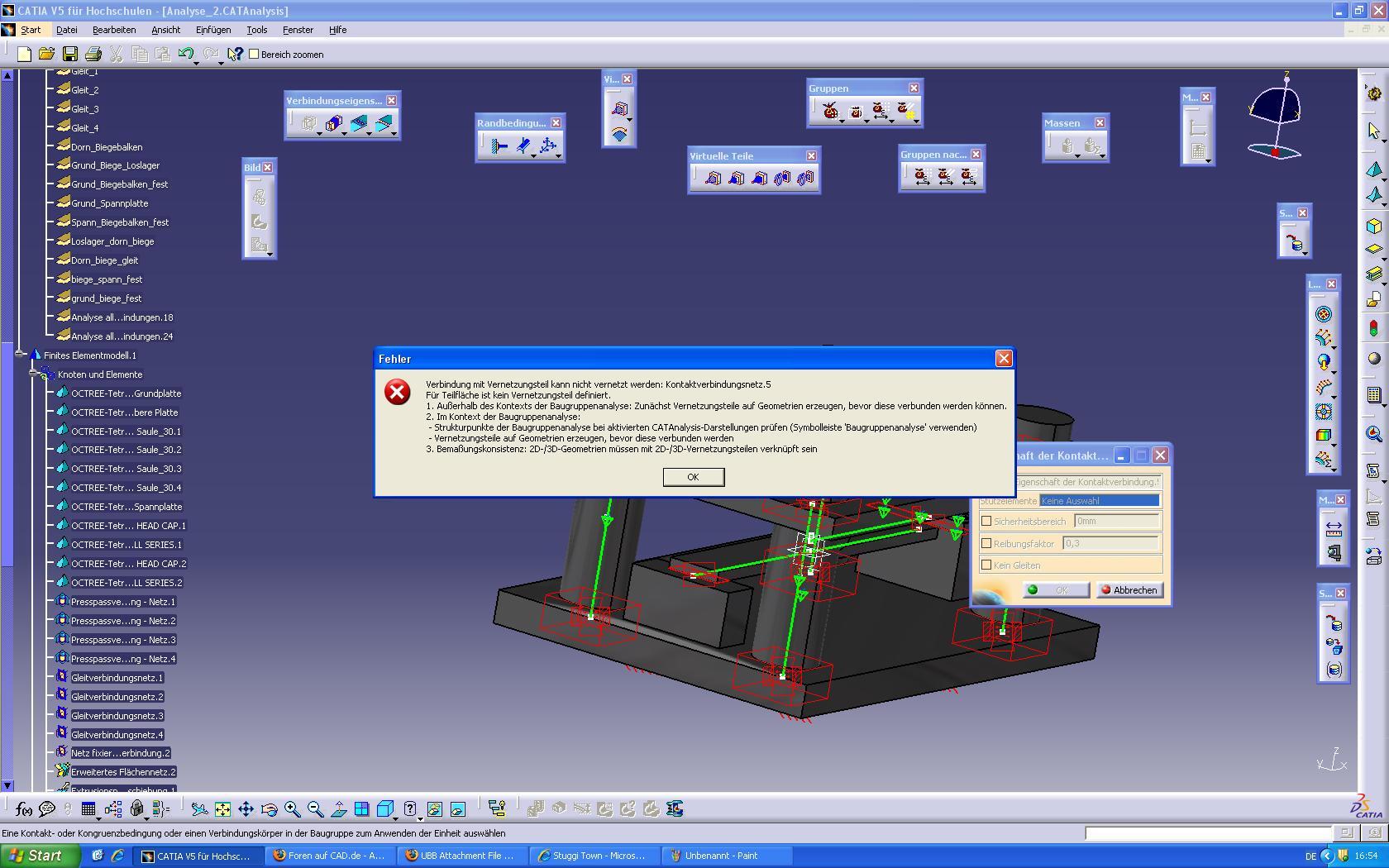Image resolution: width=1389 pixels, height=868 pixels.
Task: Click the Fit All In icon
Action: point(222,809)
